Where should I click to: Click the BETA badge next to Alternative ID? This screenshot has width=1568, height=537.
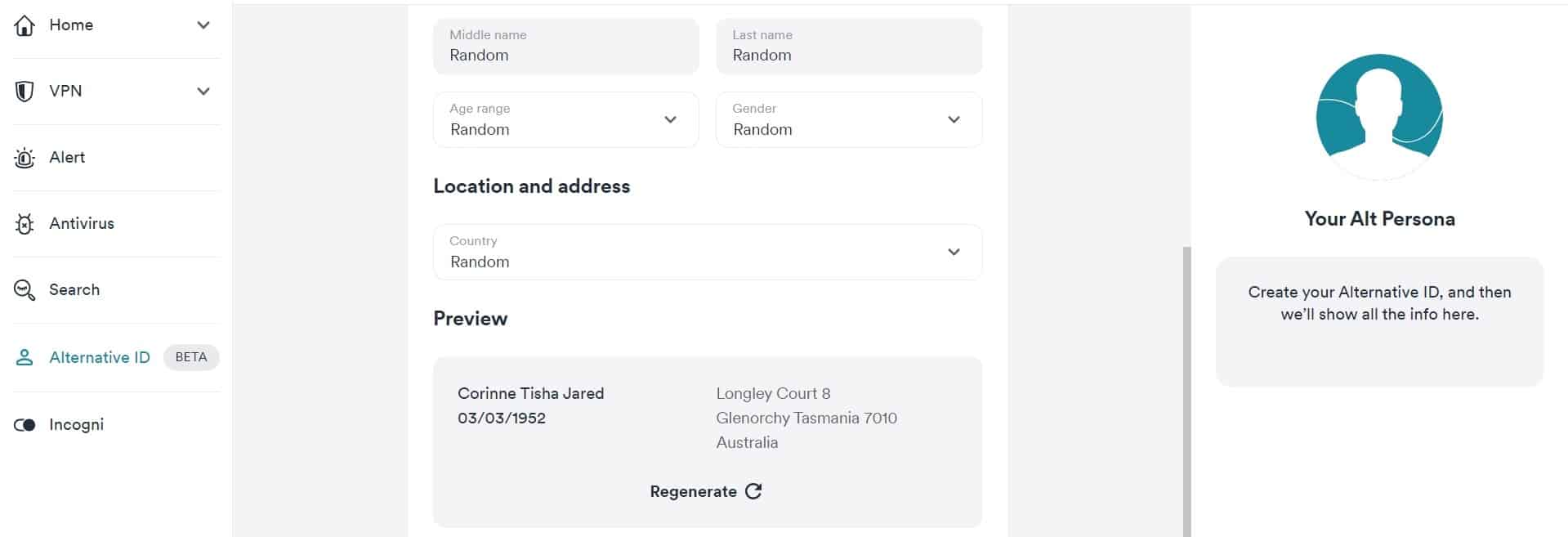click(x=191, y=357)
